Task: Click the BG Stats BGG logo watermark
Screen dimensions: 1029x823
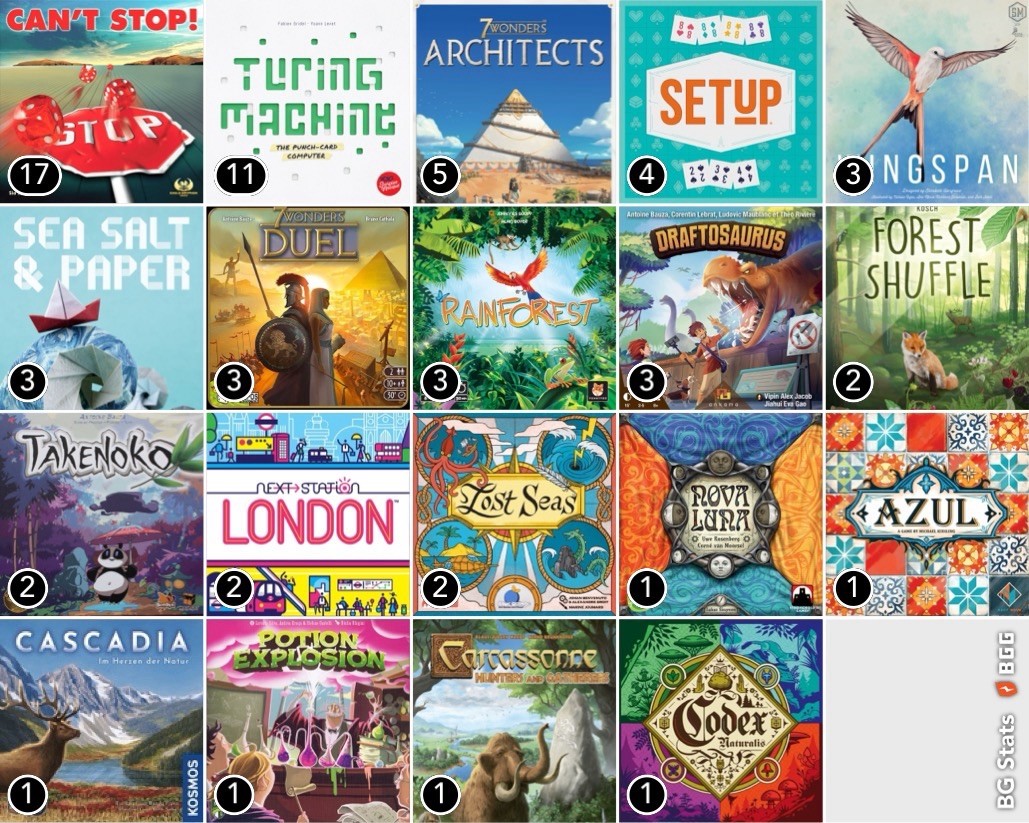Action: tap(1005, 721)
